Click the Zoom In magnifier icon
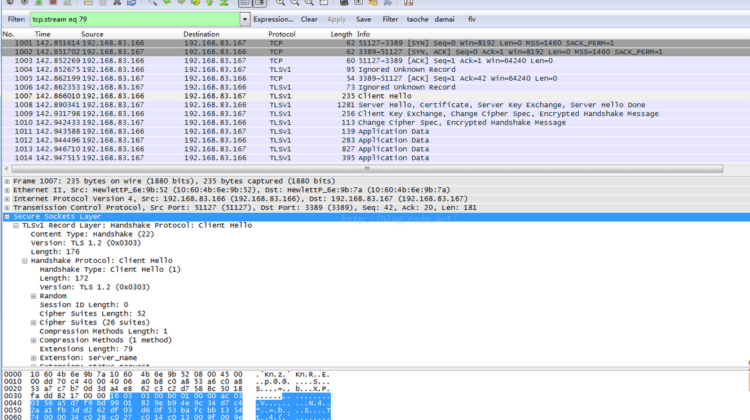Image resolution: width=750 pixels, height=420 pixels. (280, 2)
